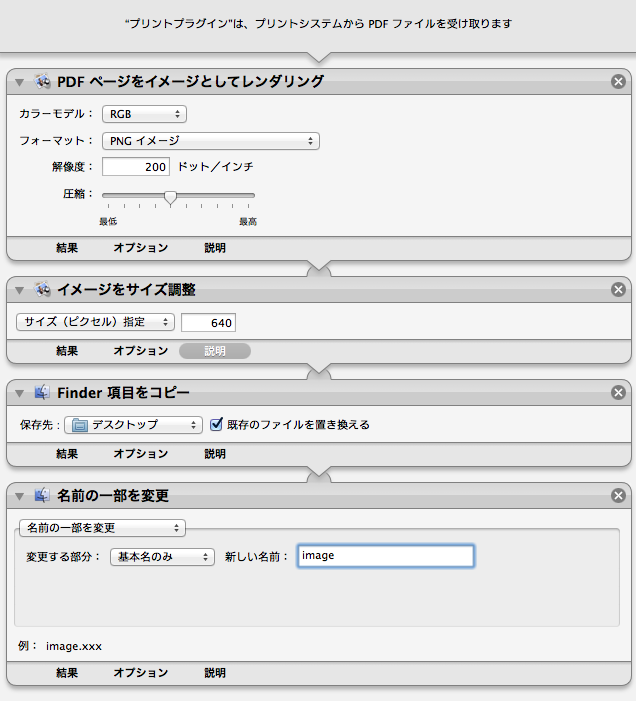
Task: Remove the 名前の一部を変更 action
Action: 618,495
